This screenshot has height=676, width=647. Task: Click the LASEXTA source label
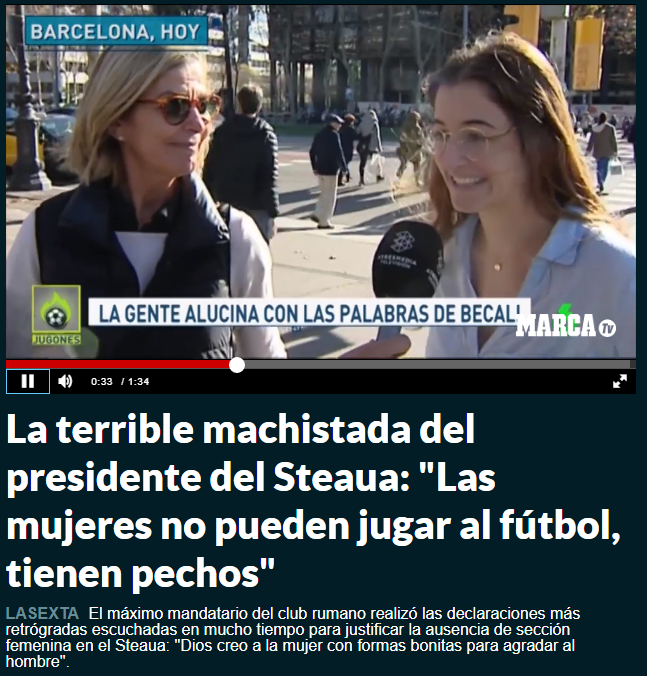point(42,613)
